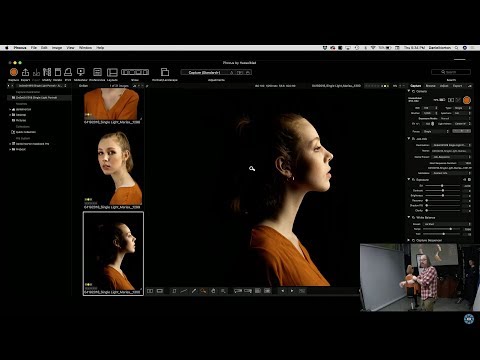The width and height of the screenshot is (480, 360).
Task: Click the Search field in the toolbar
Action: pos(451,72)
